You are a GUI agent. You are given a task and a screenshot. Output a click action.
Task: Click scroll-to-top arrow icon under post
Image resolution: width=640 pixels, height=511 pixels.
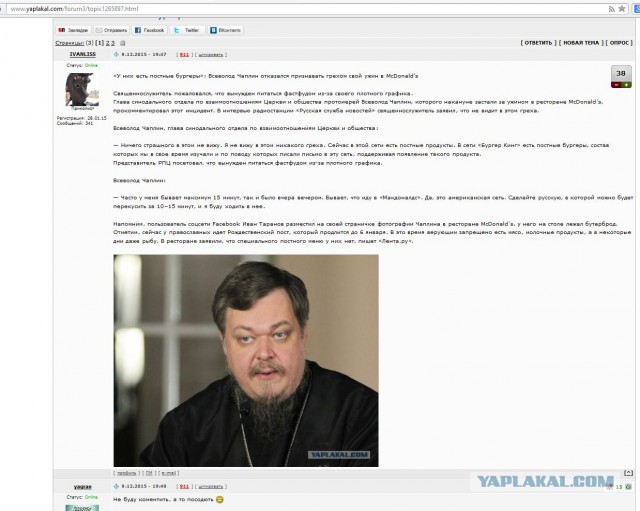click(629, 473)
